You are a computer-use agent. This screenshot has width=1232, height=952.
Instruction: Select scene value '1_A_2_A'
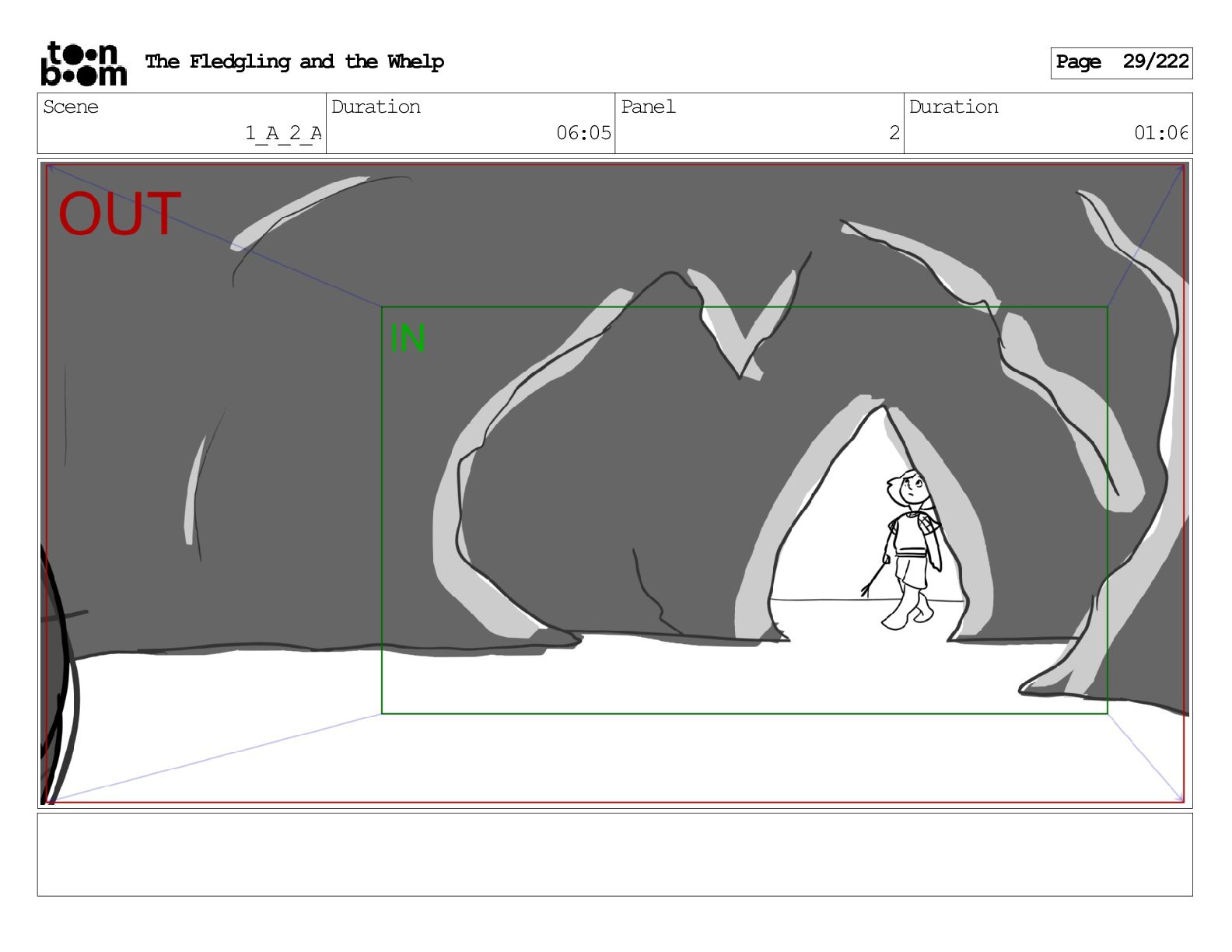coord(283,133)
